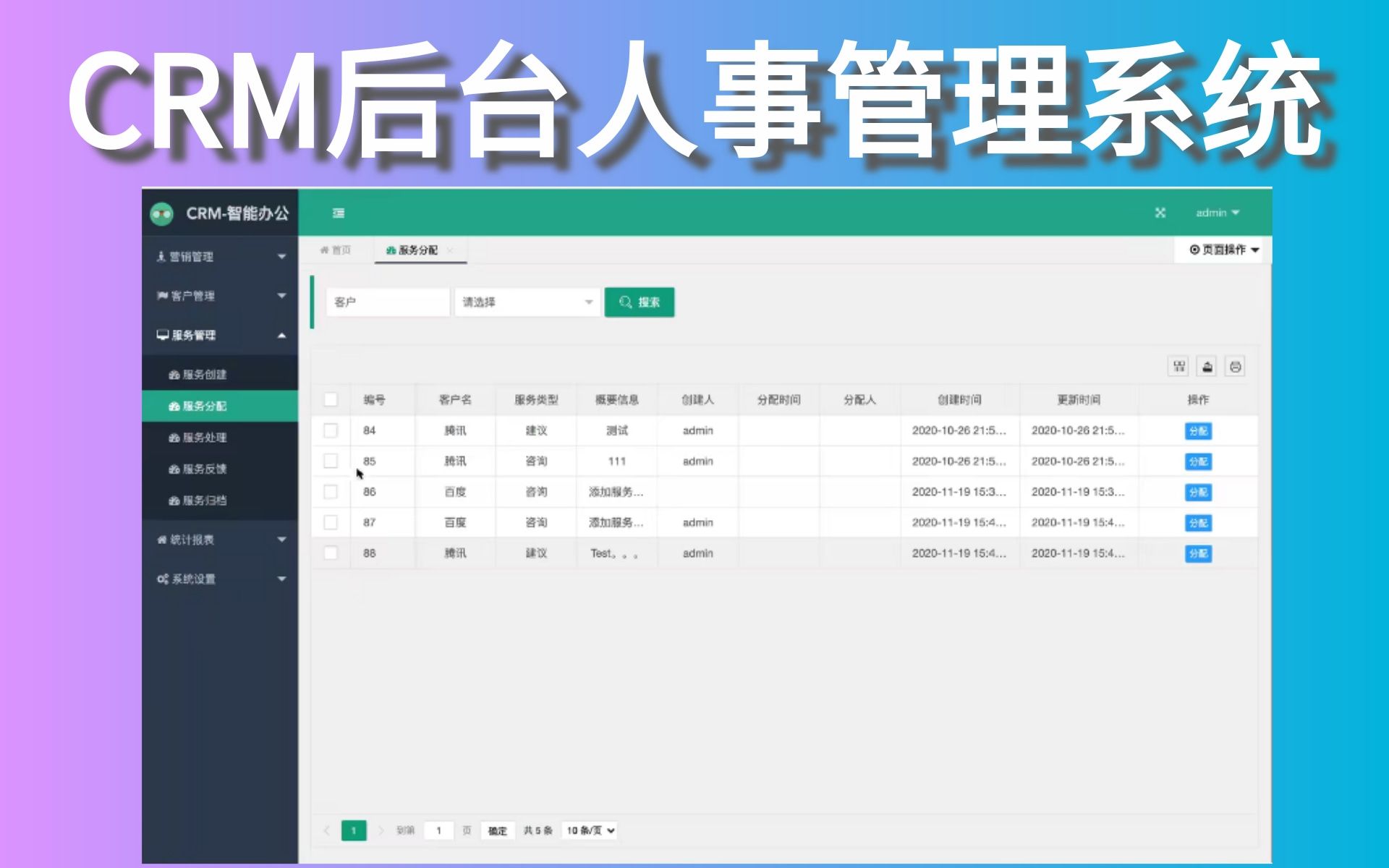
Task: Click 分配 button for row 86
Action: 1198,492
